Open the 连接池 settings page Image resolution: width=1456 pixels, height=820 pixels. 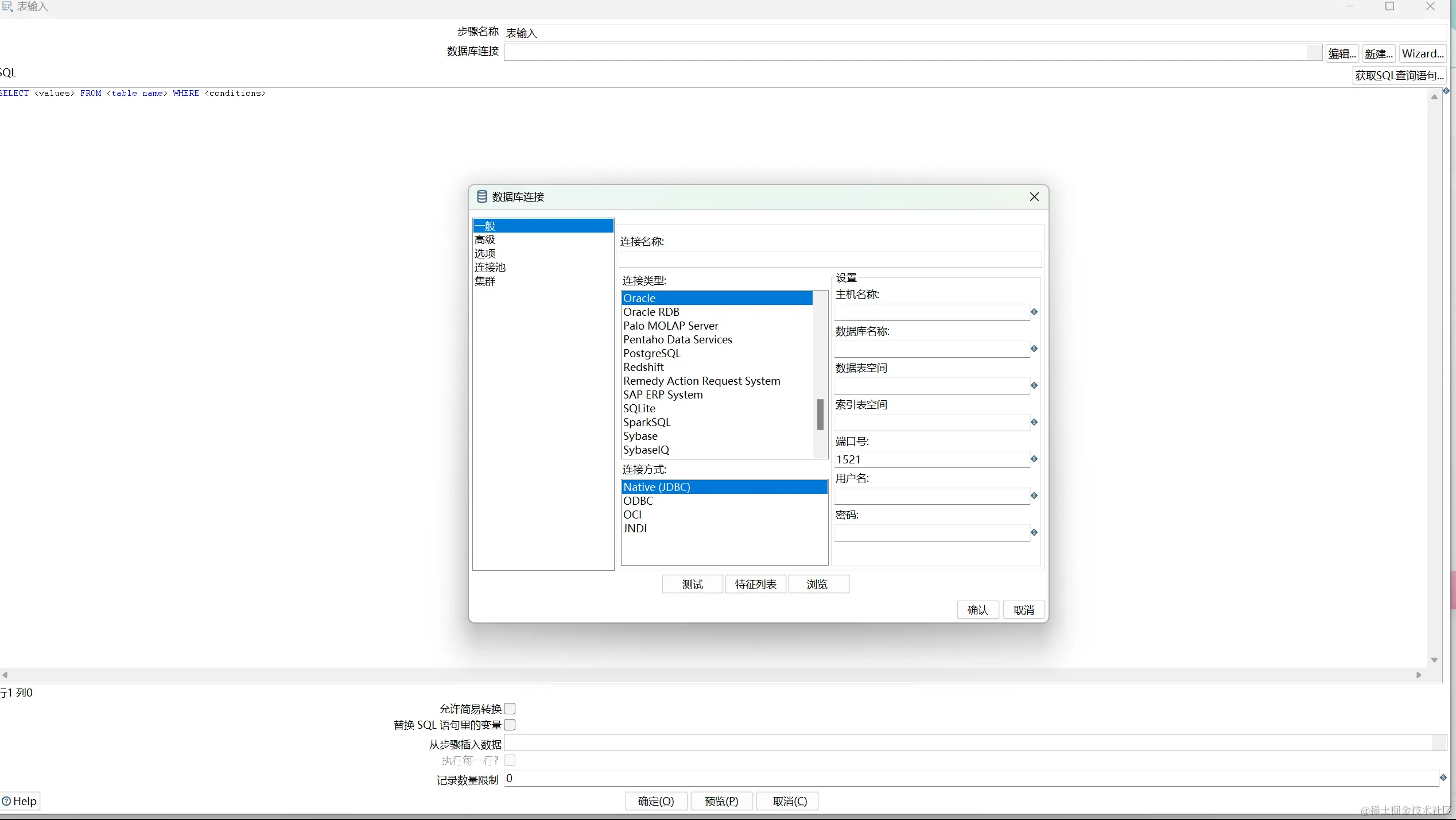(490, 268)
